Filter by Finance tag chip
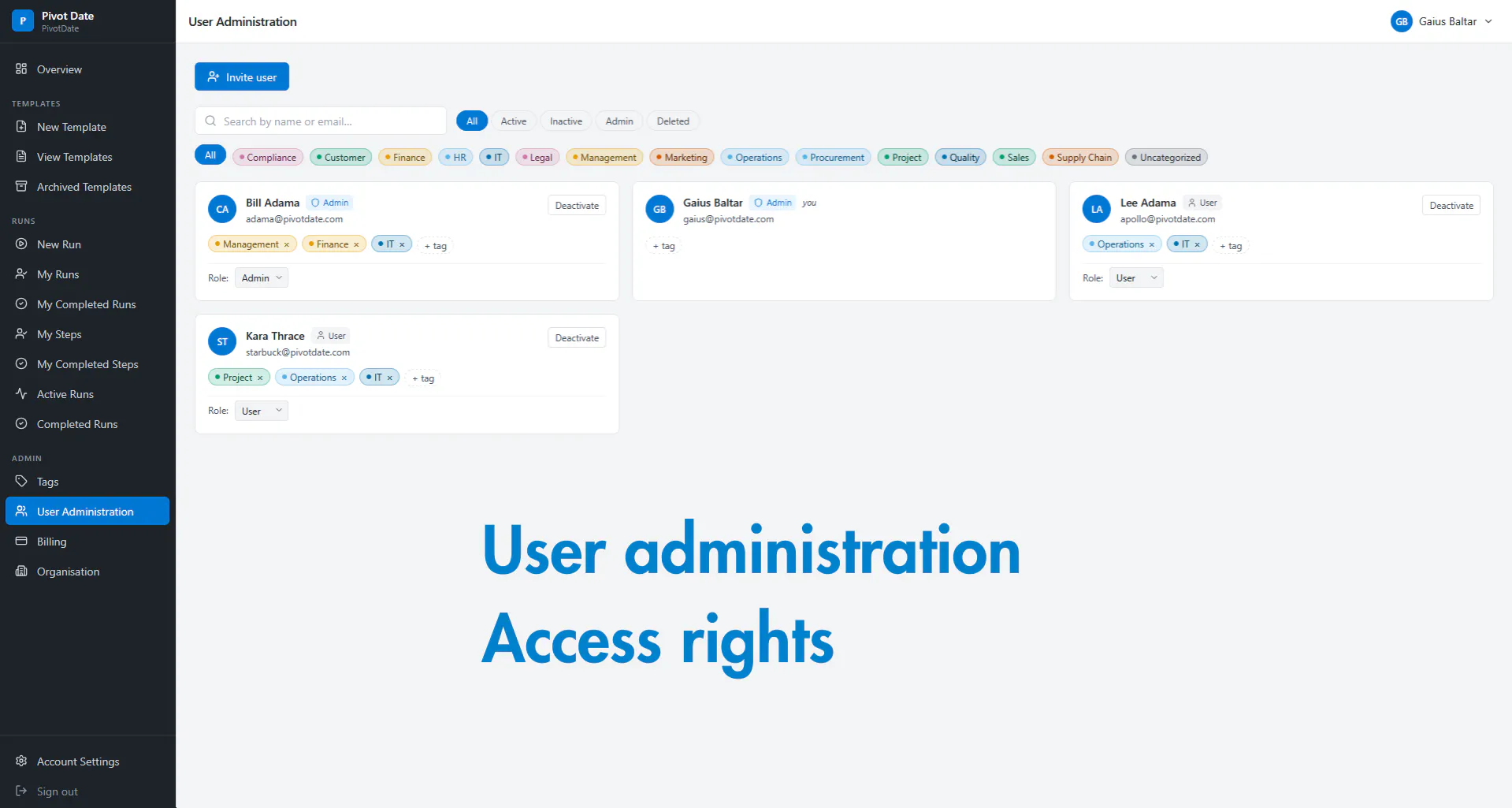 tap(405, 157)
